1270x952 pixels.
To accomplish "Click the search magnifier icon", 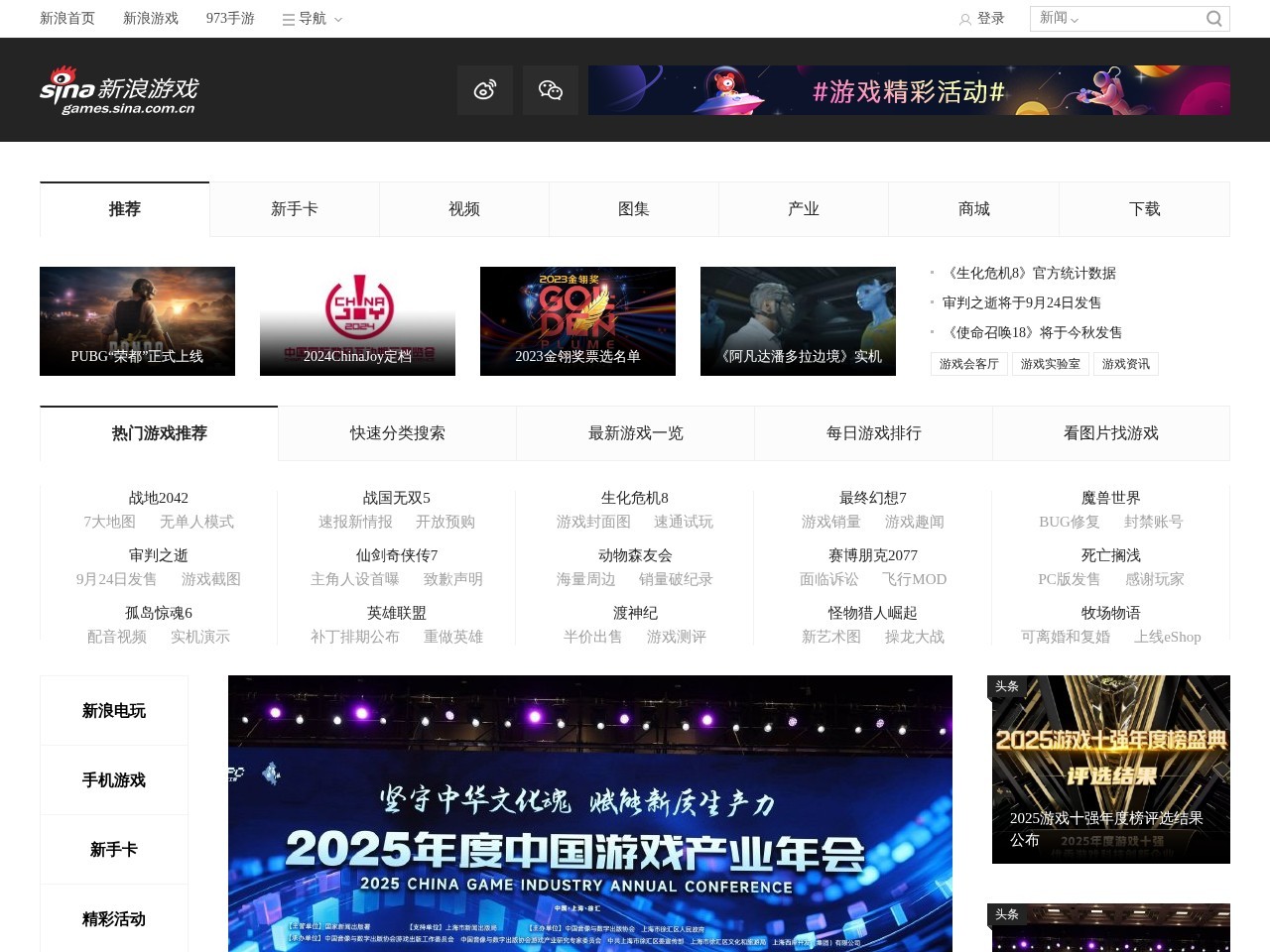I will coord(1213,18).
